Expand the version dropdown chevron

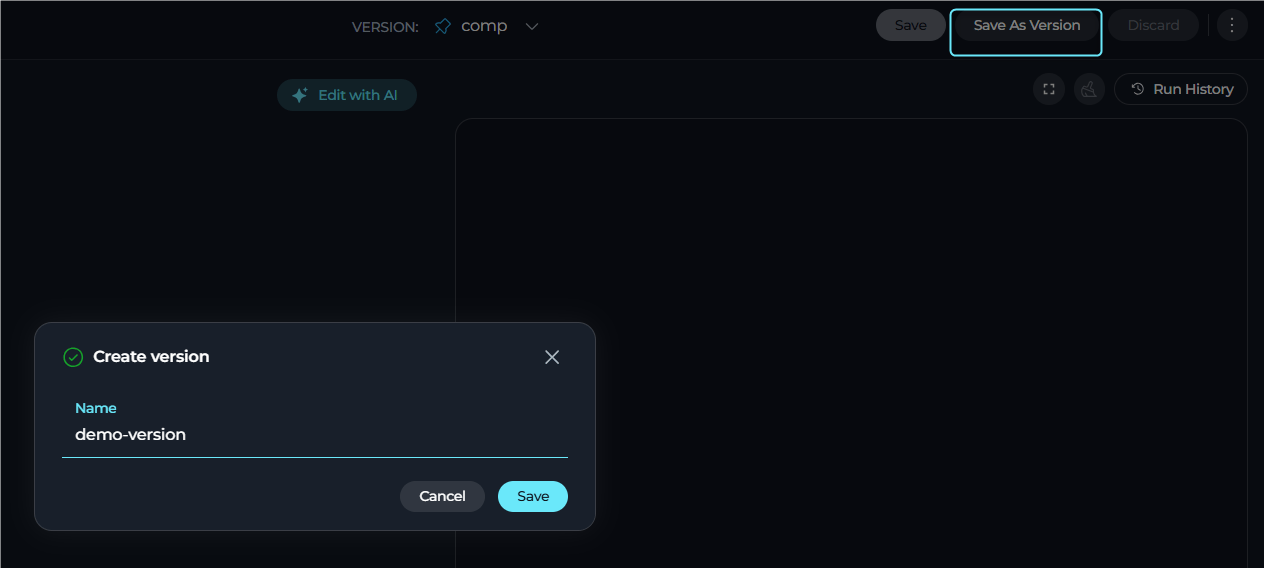[x=532, y=26]
